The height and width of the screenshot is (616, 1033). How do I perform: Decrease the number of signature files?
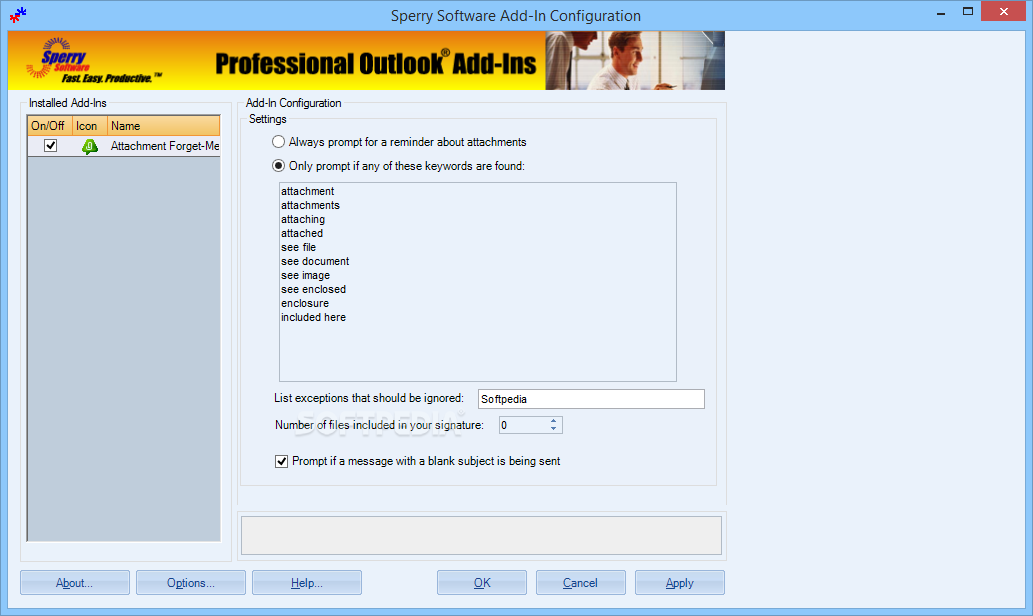click(x=553, y=429)
